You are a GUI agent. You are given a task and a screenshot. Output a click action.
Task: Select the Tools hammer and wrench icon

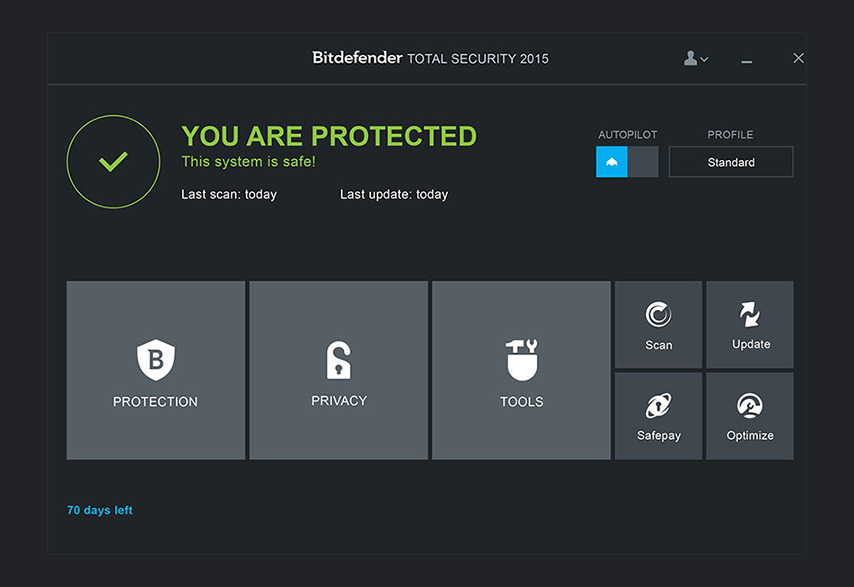[x=521, y=360]
